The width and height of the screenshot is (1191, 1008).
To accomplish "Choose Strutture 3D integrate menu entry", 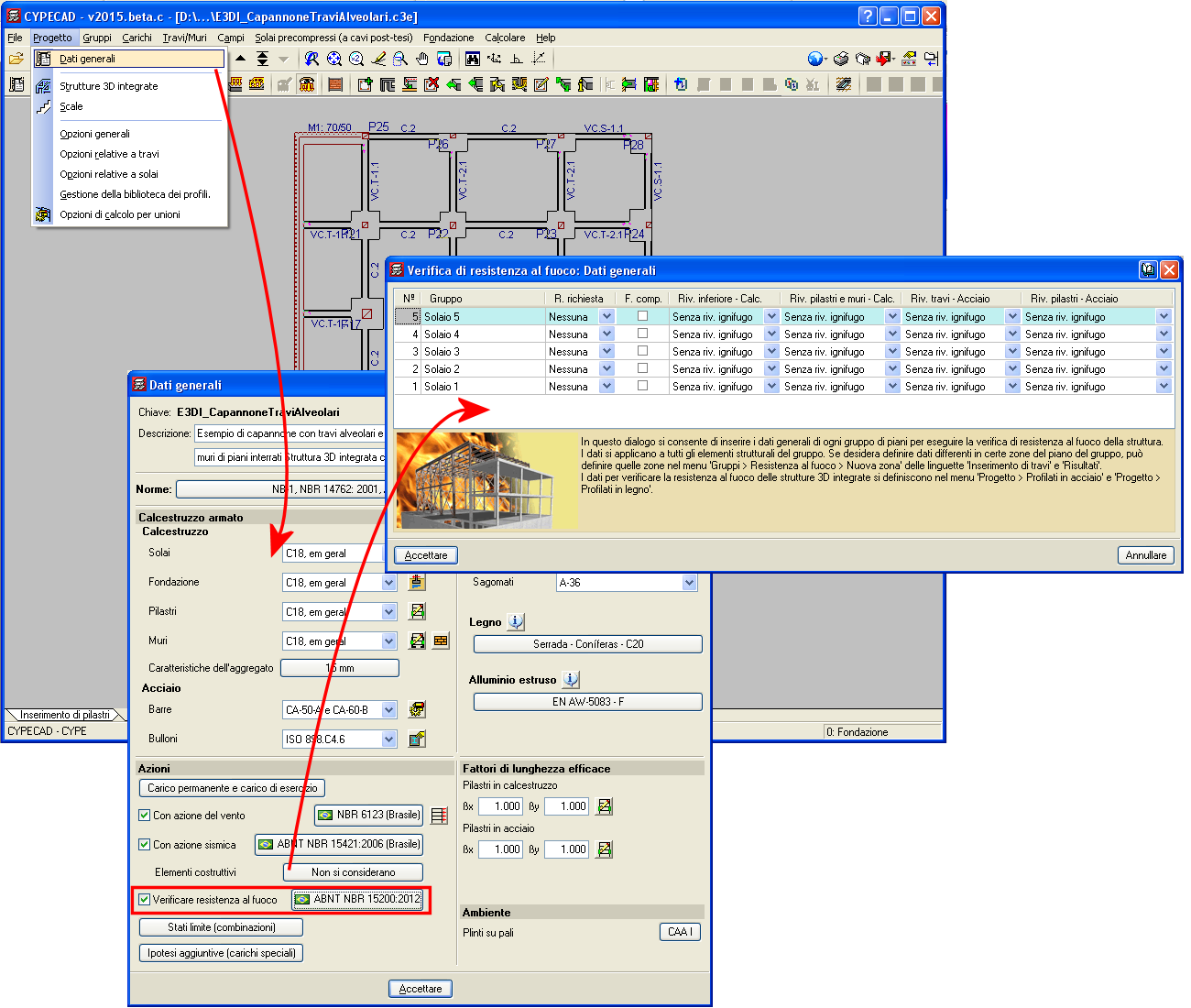I will 109,86.
